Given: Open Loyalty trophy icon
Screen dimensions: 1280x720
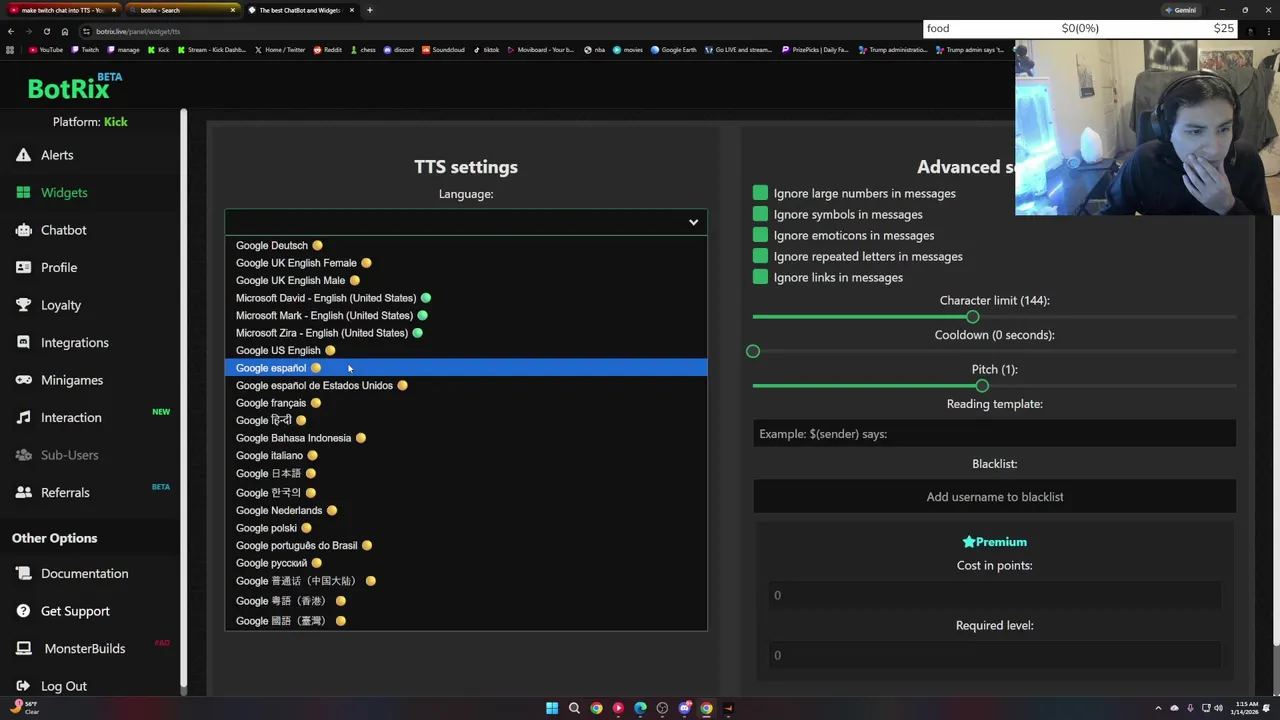Looking at the screenshot, I should click(x=23, y=305).
